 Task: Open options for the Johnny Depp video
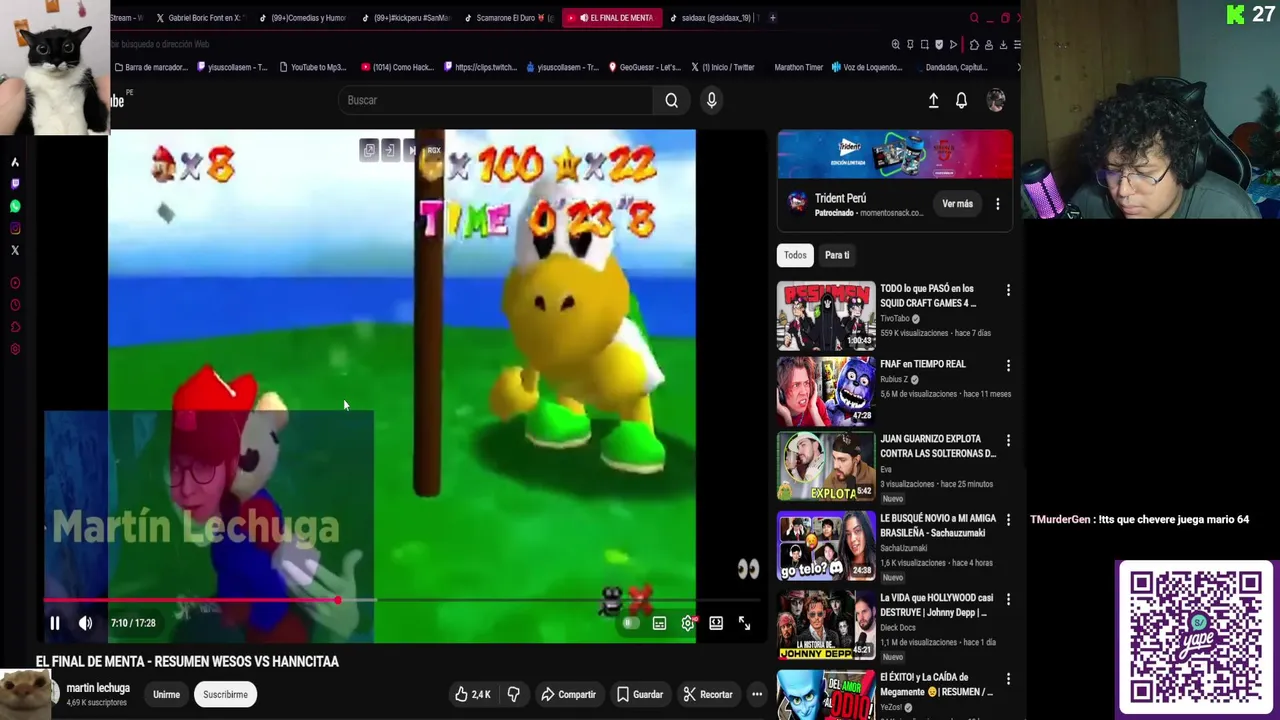1008,600
